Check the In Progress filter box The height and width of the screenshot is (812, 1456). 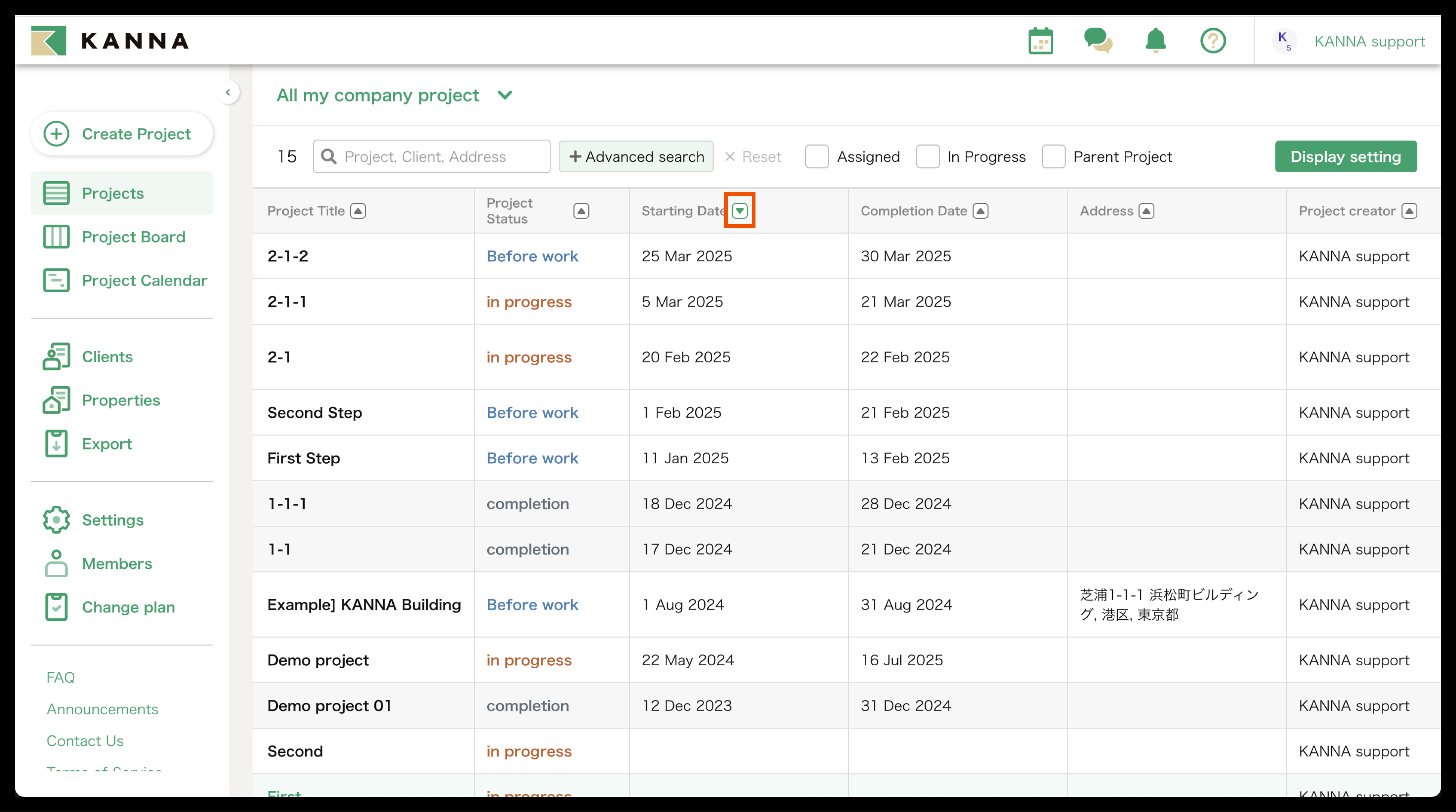pyautogui.click(x=927, y=157)
